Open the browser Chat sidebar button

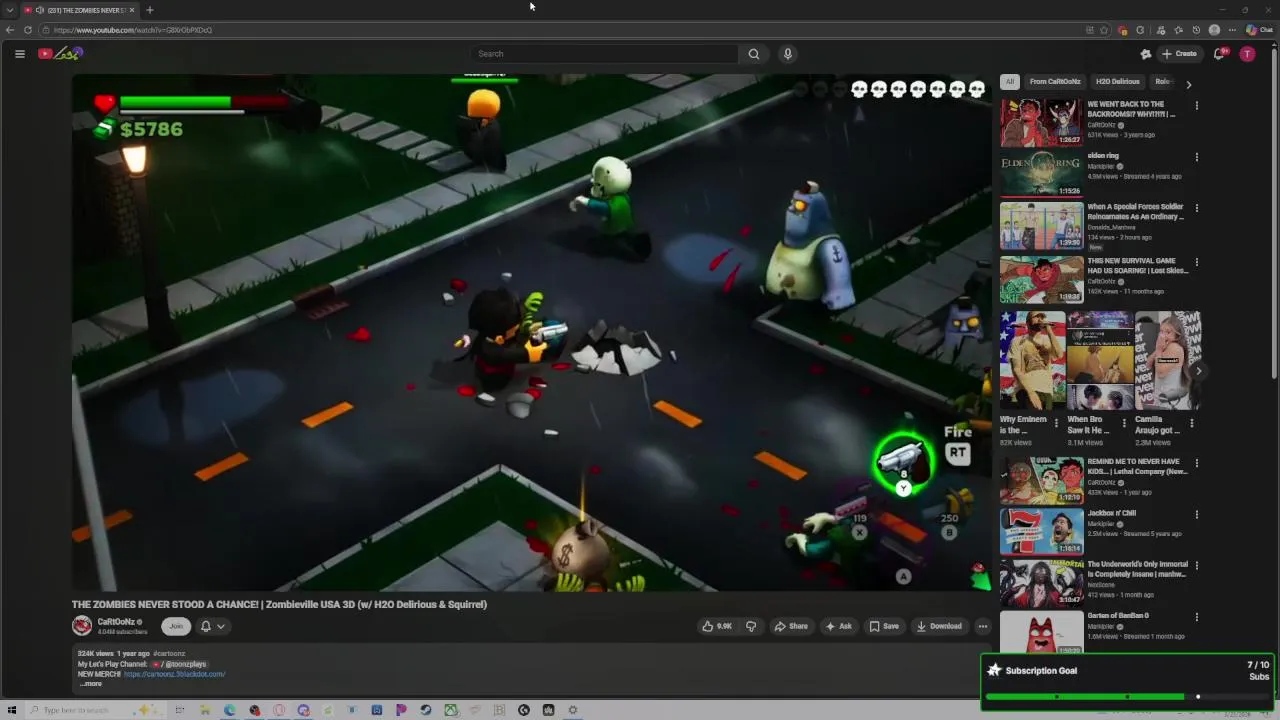1259,30
